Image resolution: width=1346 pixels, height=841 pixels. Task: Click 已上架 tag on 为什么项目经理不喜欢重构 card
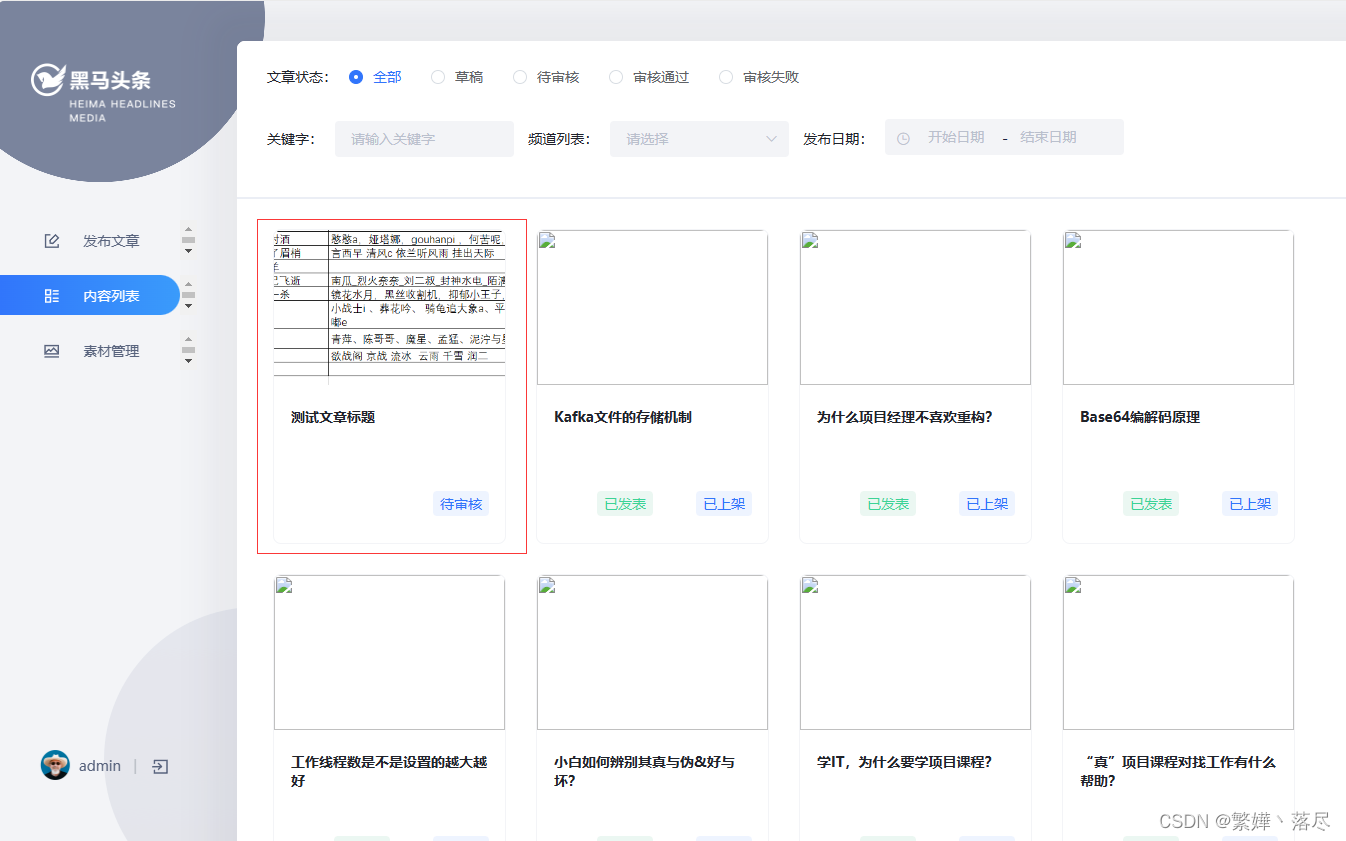pos(987,504)
